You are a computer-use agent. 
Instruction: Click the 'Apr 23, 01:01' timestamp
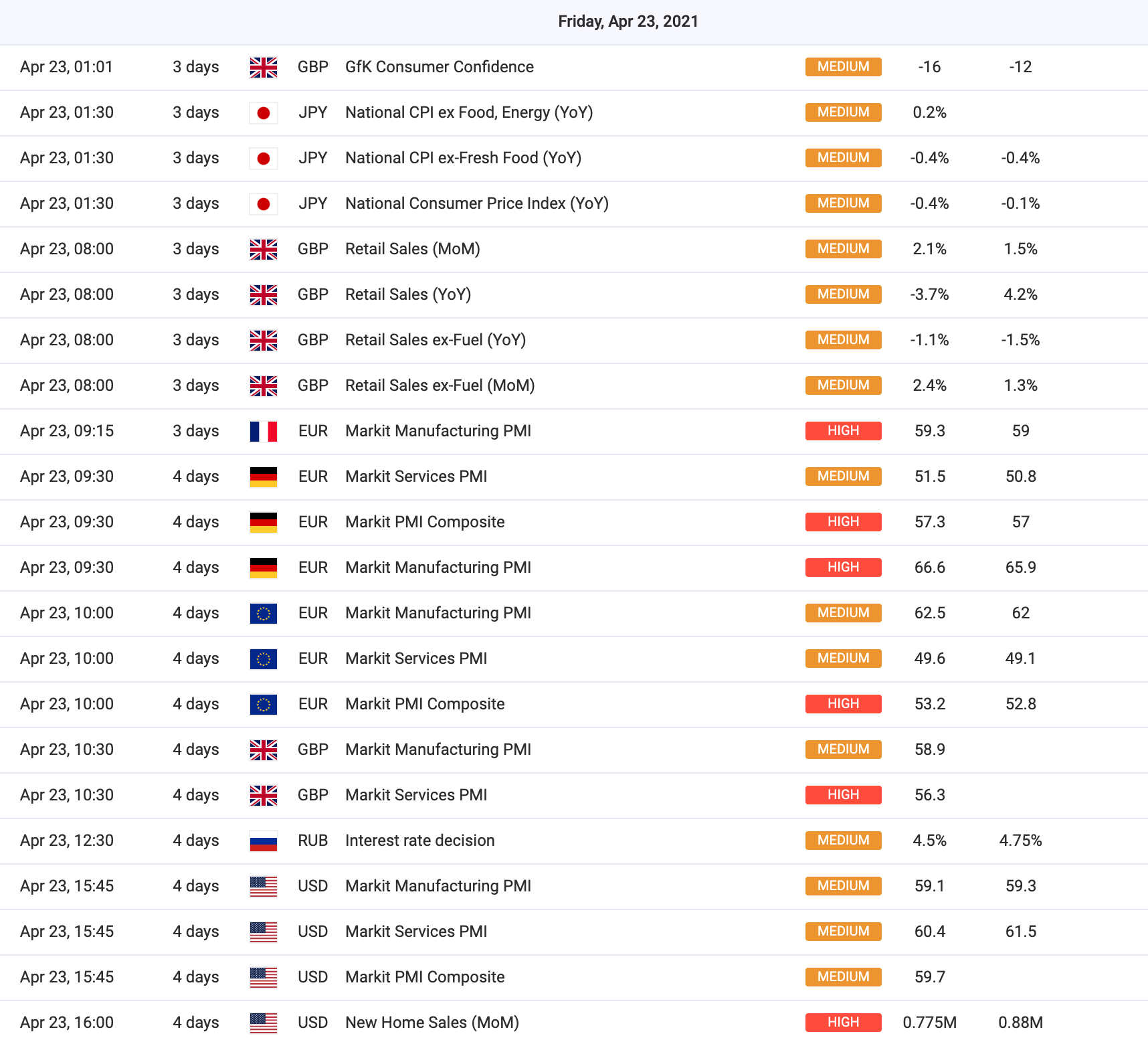pyautogui.click(x=67, y=67)
